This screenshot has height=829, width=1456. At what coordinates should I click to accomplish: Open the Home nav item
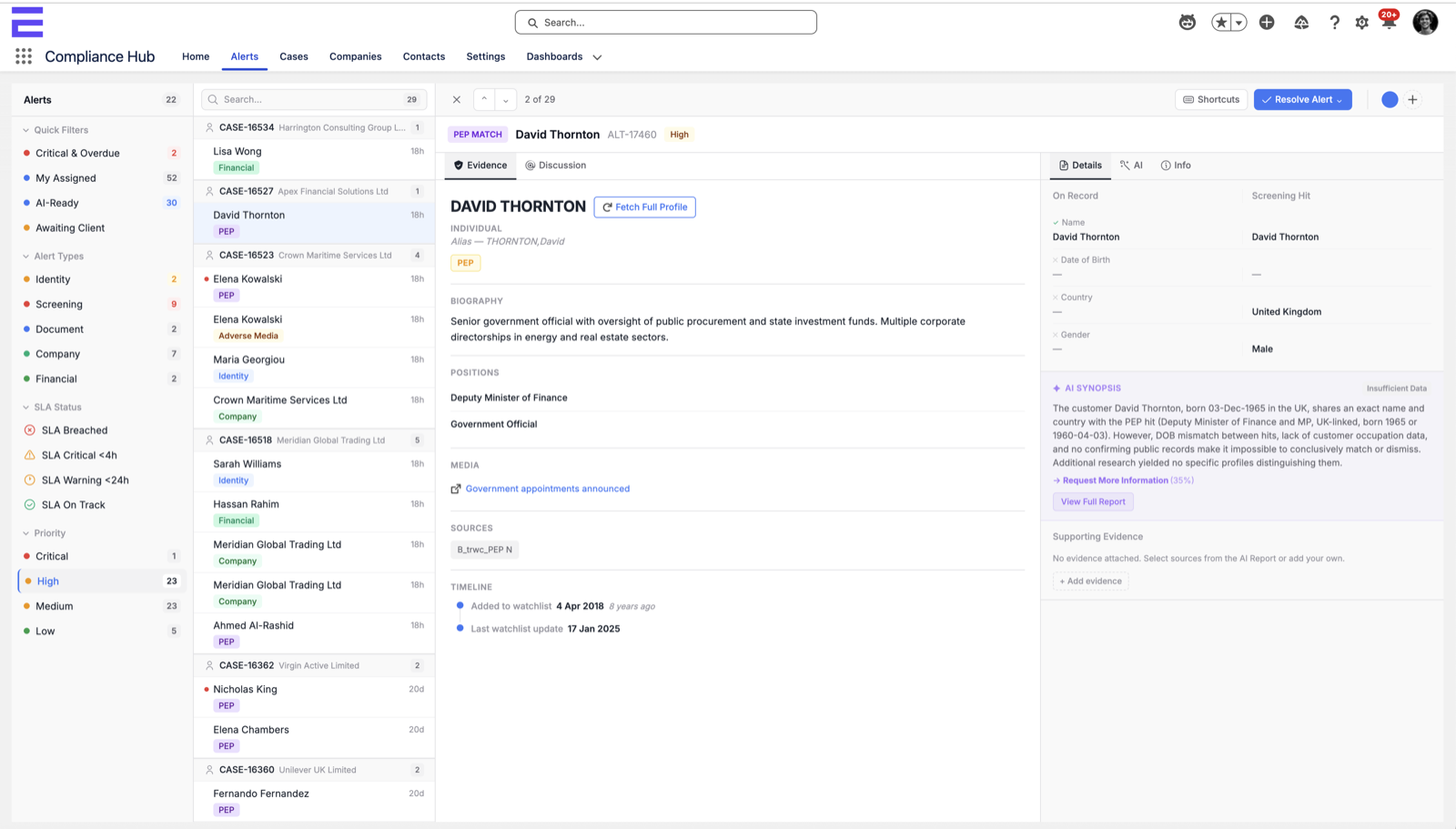click(x=196, y=56)
